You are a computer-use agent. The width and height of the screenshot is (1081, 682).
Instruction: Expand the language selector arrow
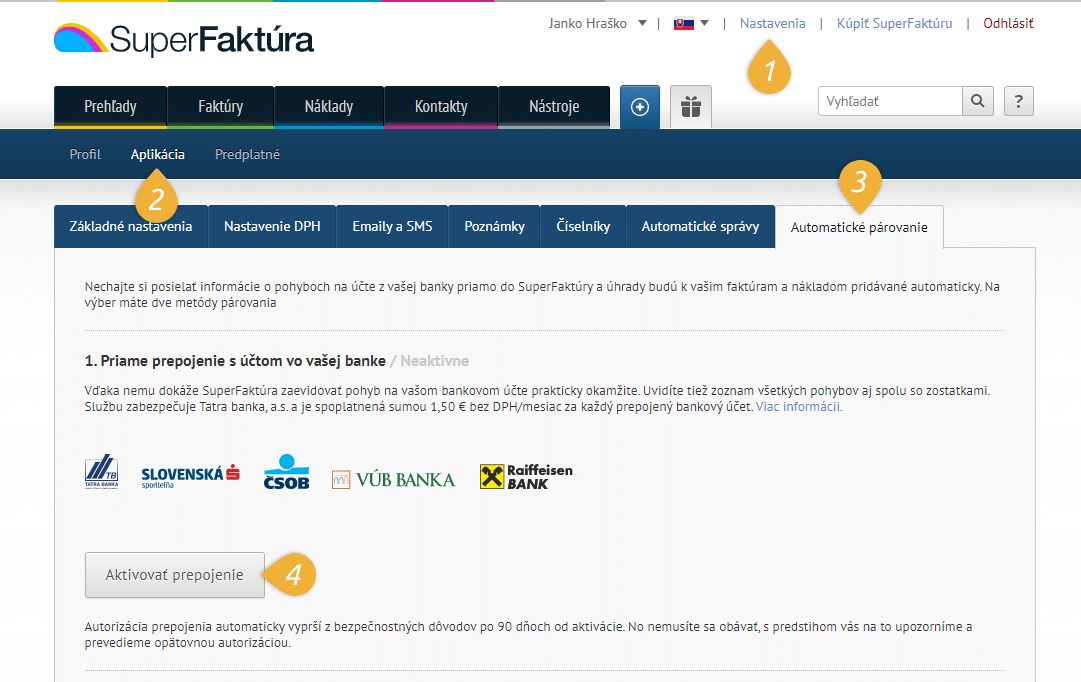click(705, 23)
